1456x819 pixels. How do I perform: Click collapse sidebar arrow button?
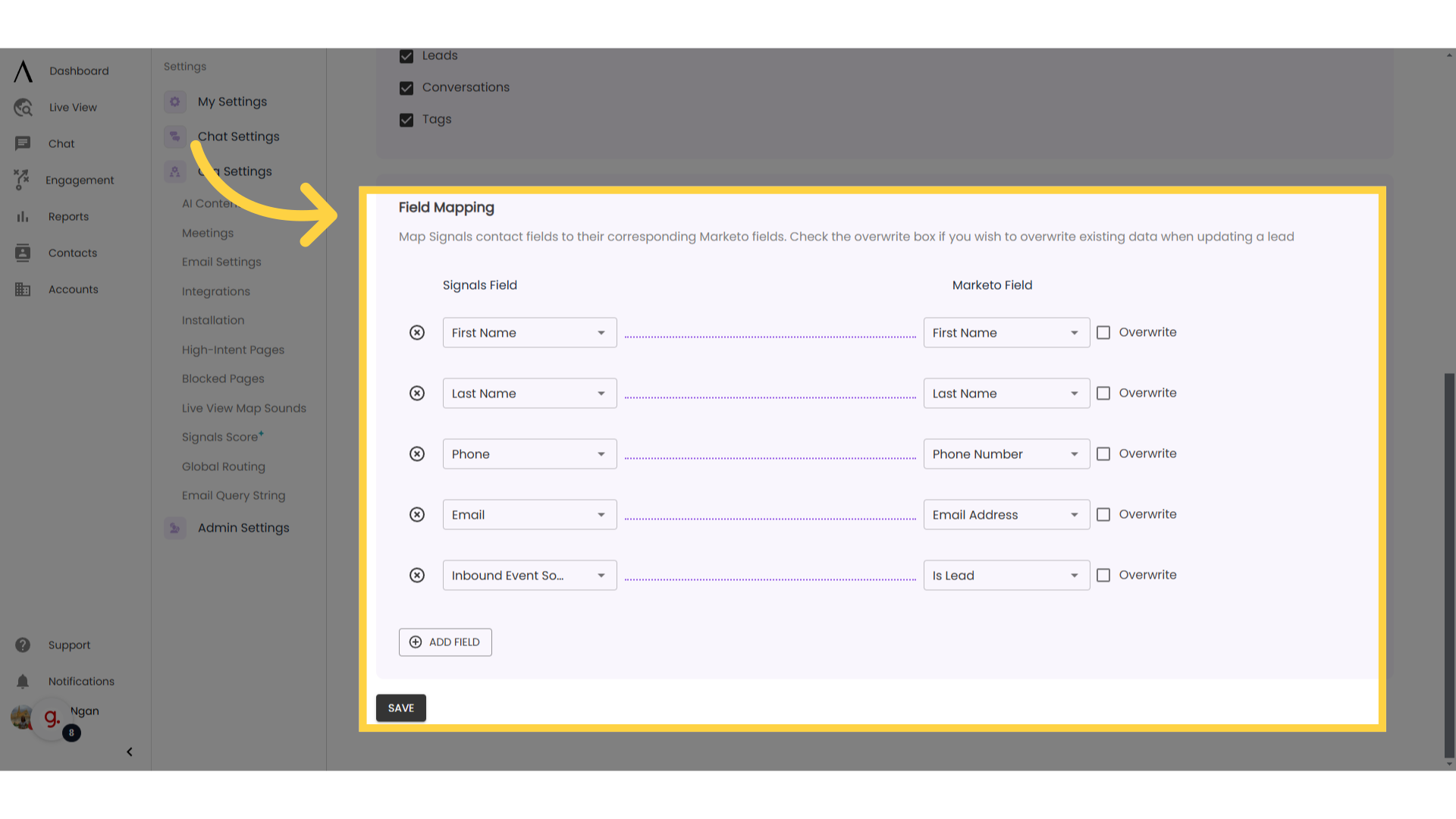coord(129,751)
